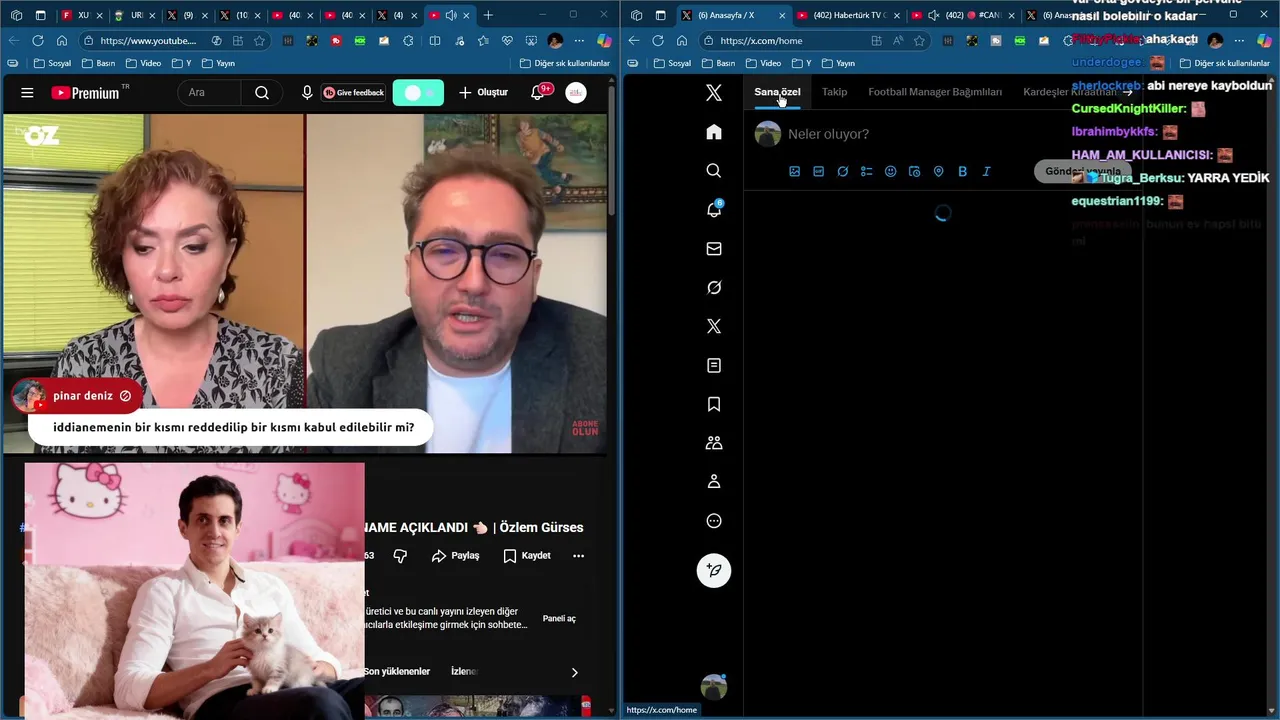Click the YouTube search box labeled Ara
The width and height of the screenshot is (1280, 720).
click(x=209, y=93)
